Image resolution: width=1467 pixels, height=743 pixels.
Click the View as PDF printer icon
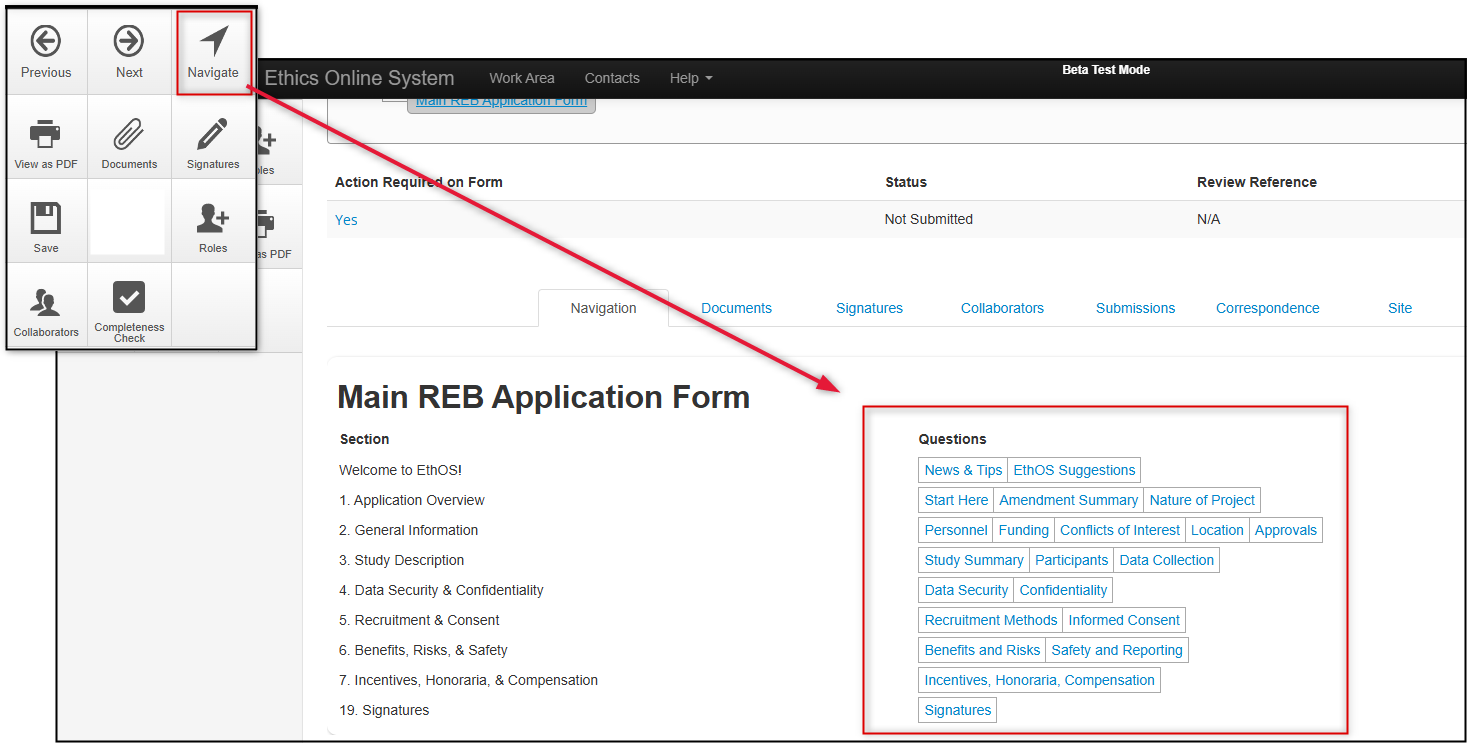[46, 133]
